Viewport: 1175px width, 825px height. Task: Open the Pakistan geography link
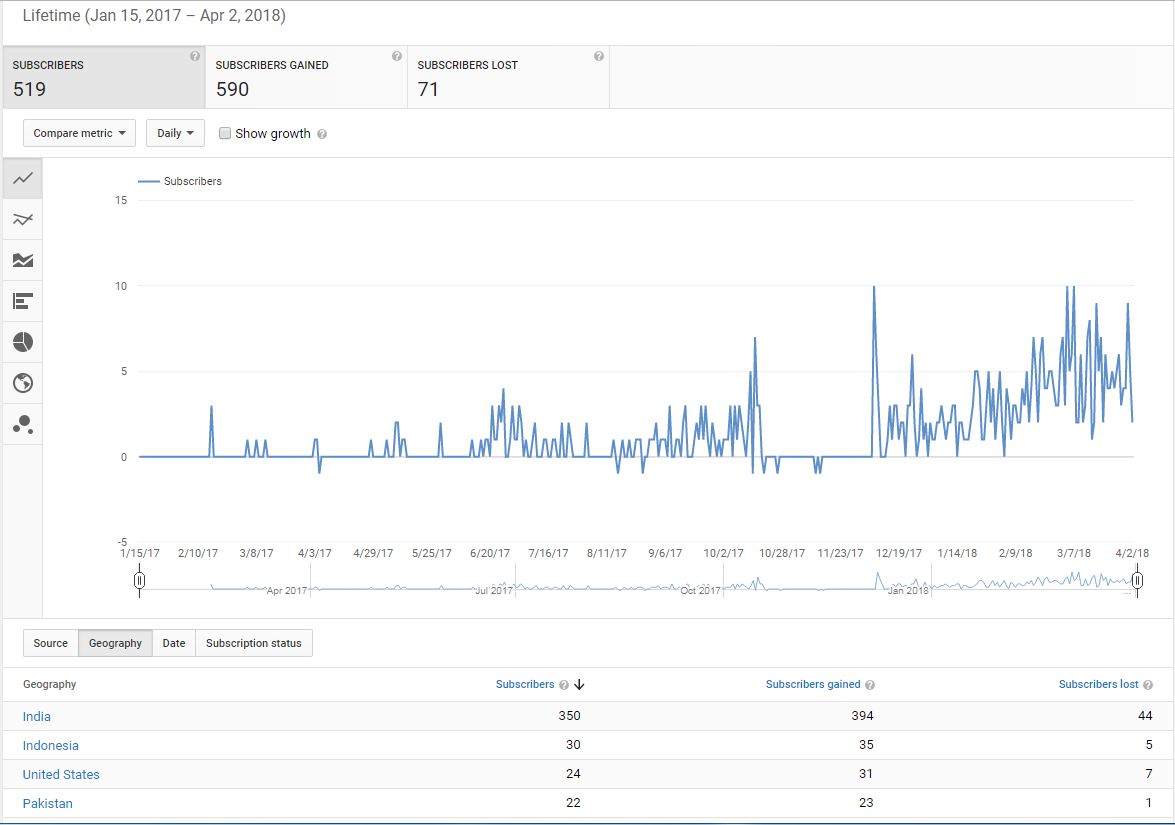point(47,803)
